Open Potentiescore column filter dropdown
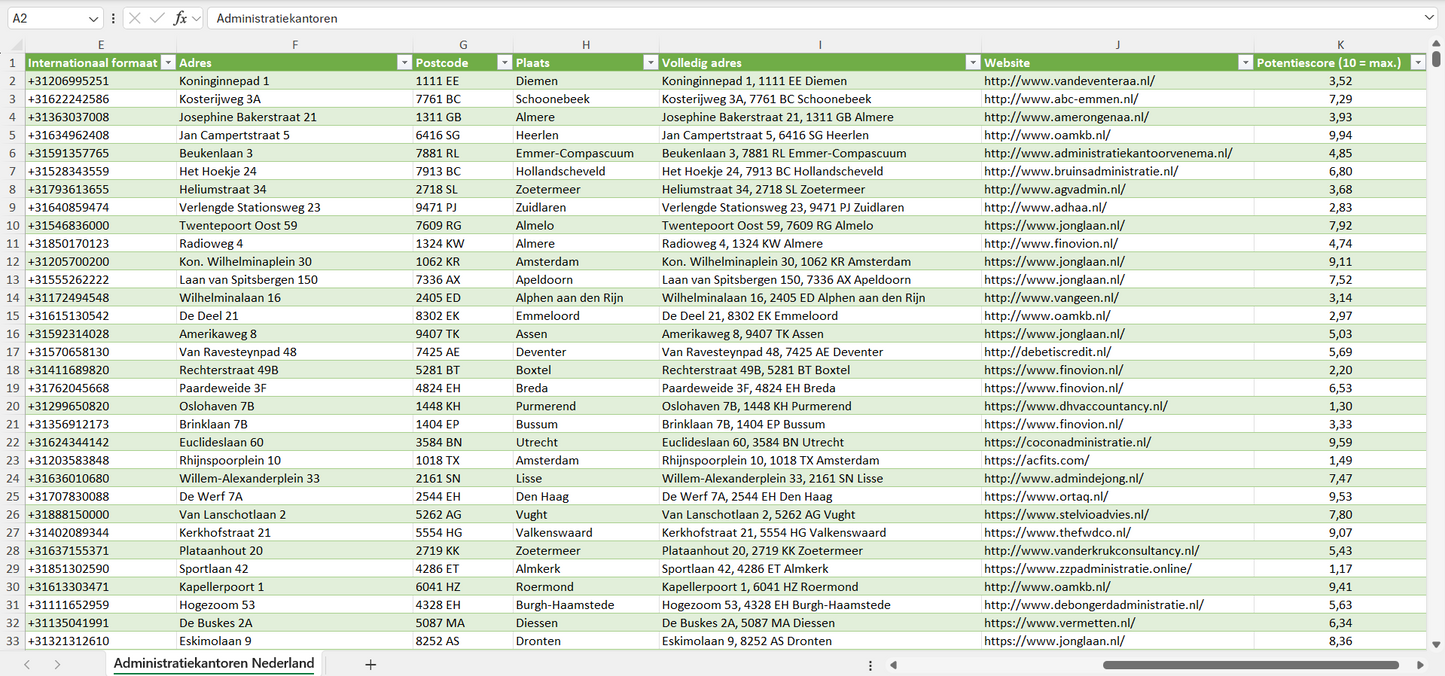1445x676 pixels. click(1417, 62)
